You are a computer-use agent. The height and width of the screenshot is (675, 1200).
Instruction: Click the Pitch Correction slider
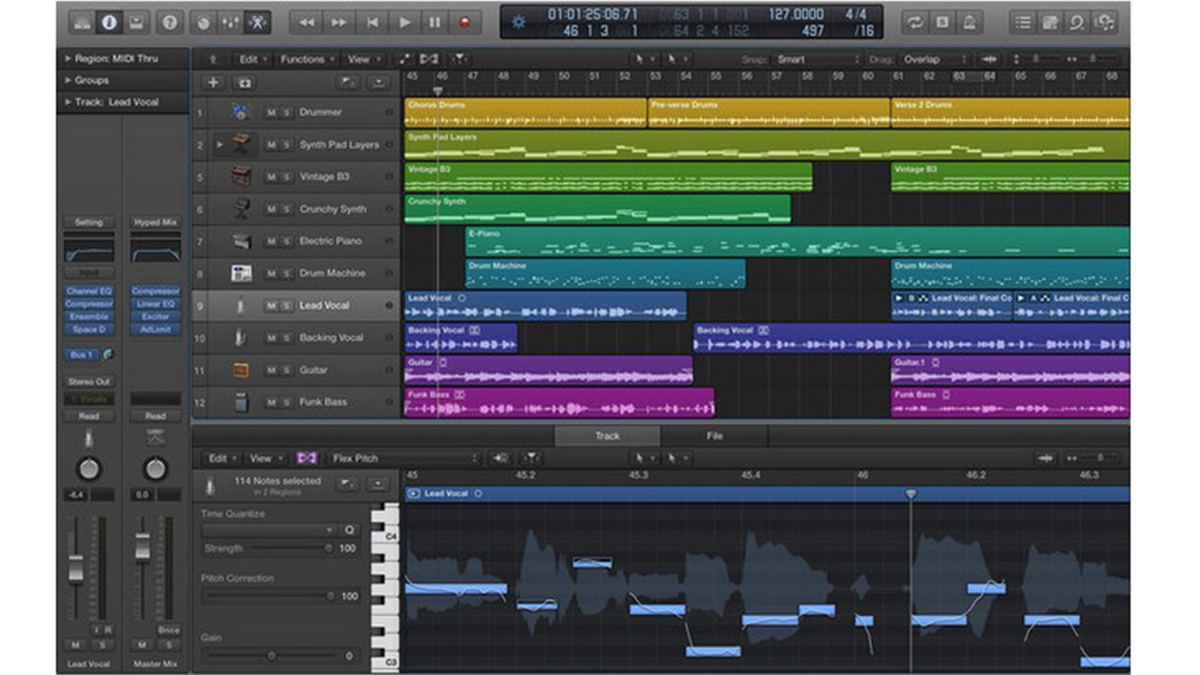[x=267, y=596]
